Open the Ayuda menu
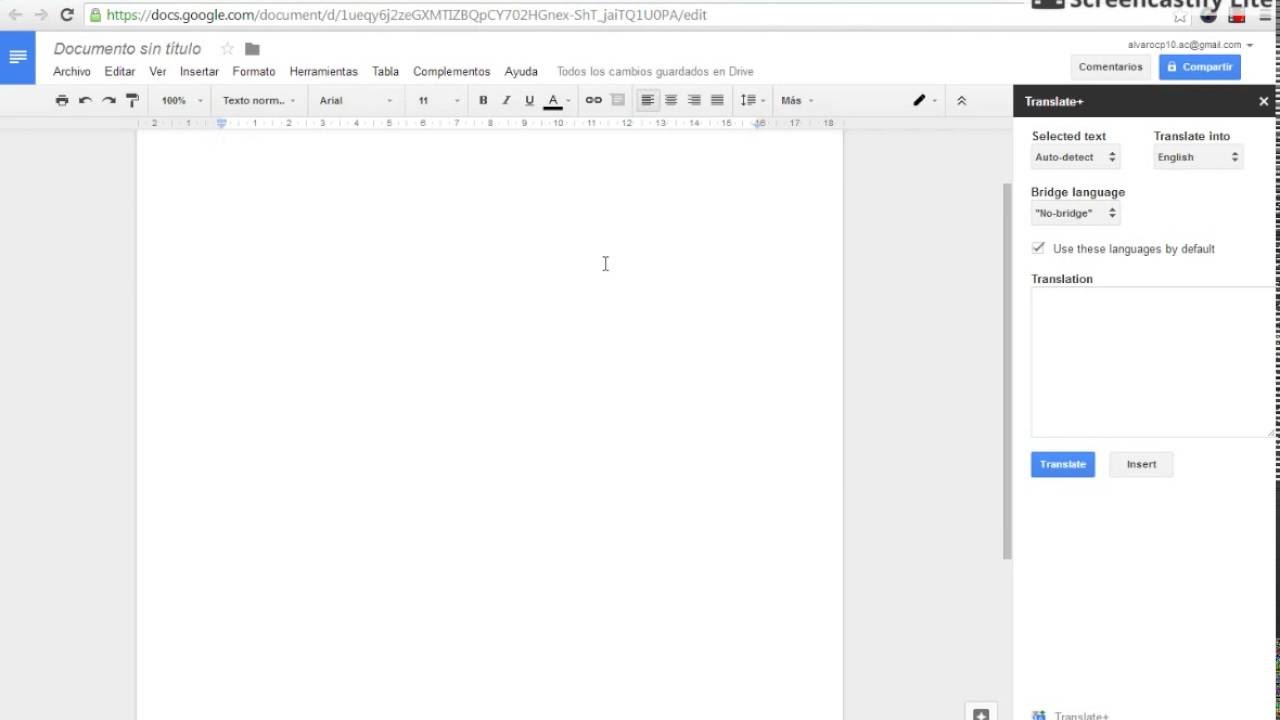 point(521,72)
